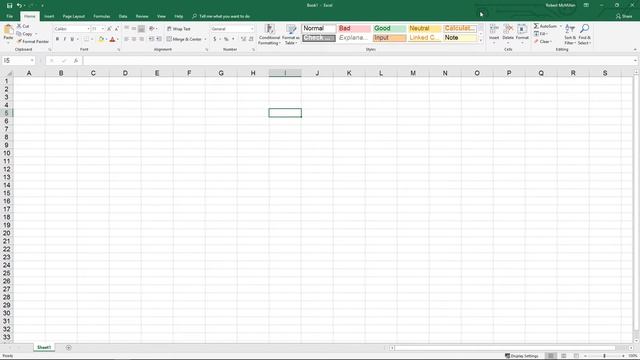640x360 pixels.
Task: Click the Decrease Indent icon
Action: tap(151, 39)
